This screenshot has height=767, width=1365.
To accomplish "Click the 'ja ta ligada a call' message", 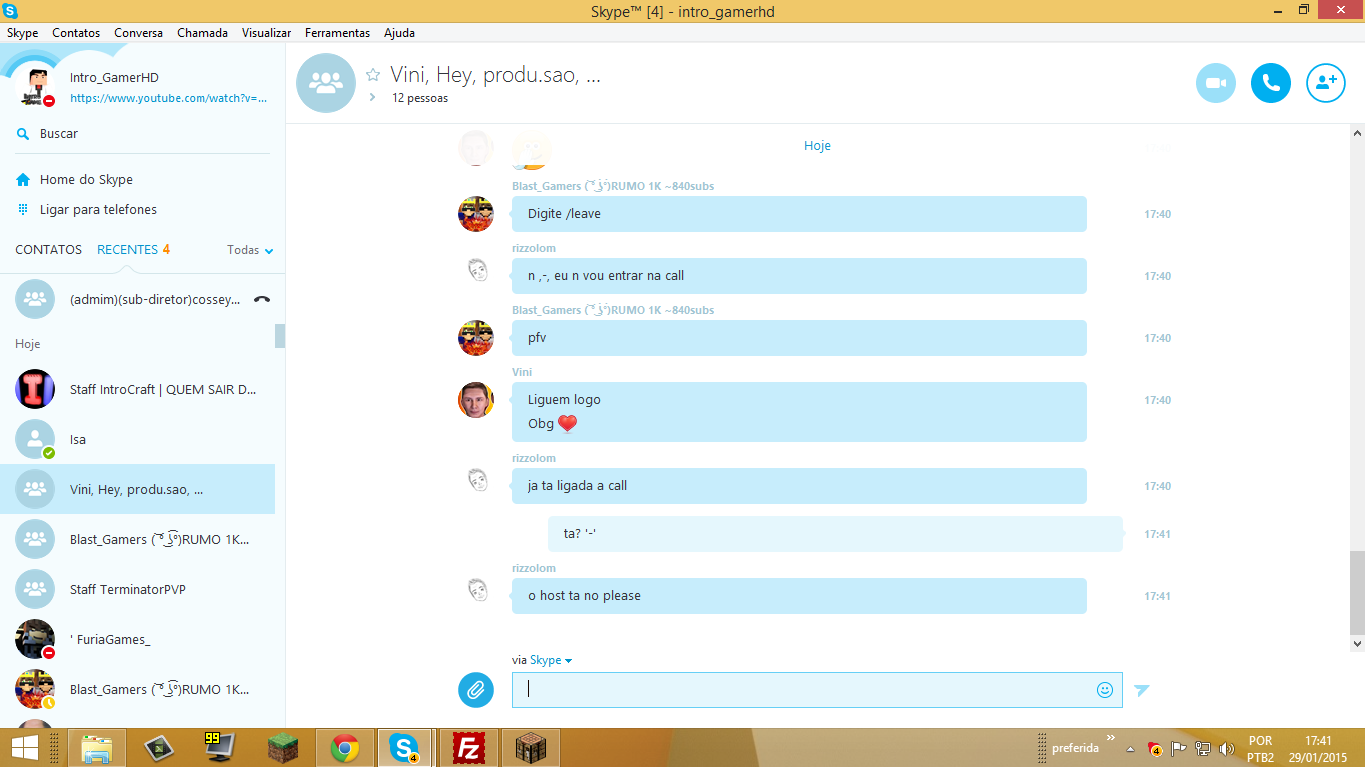I will [x=799, y=486].
